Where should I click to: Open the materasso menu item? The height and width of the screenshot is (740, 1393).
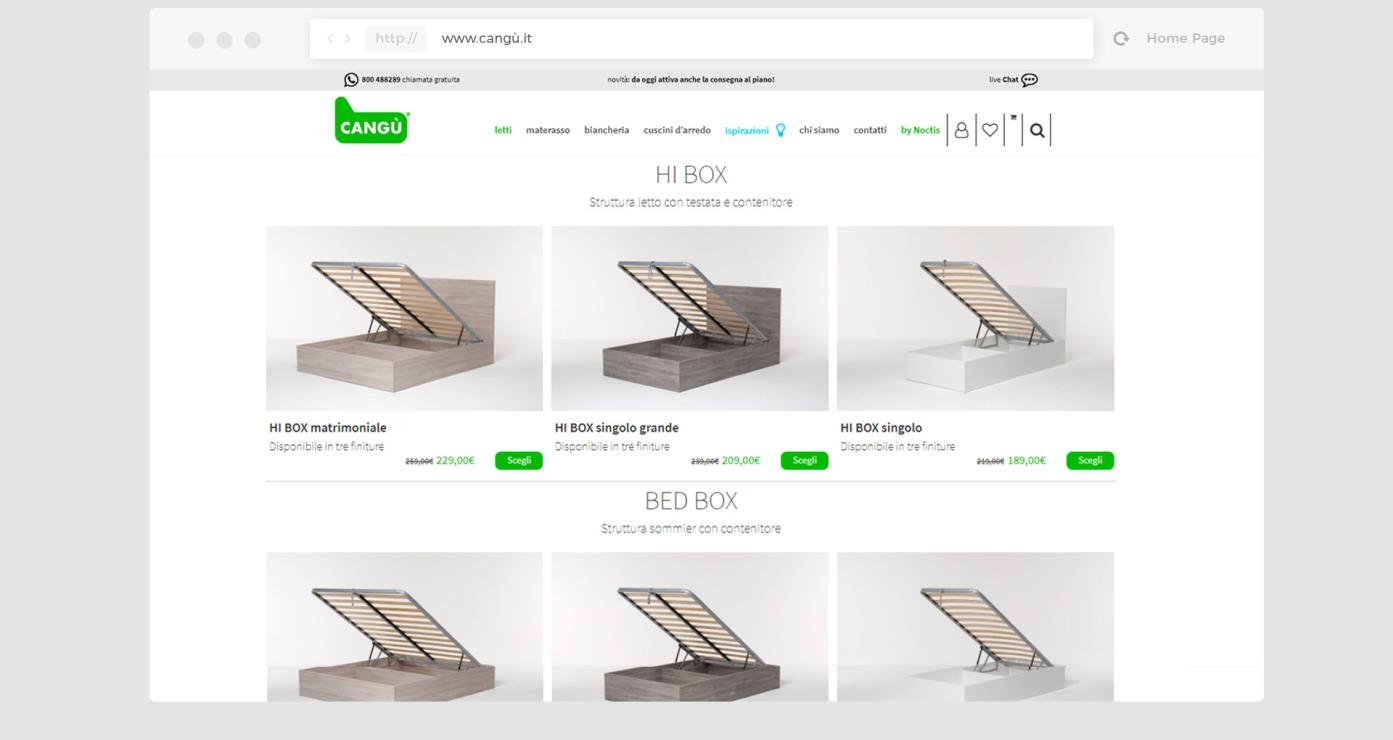click(x=548, y=130)
